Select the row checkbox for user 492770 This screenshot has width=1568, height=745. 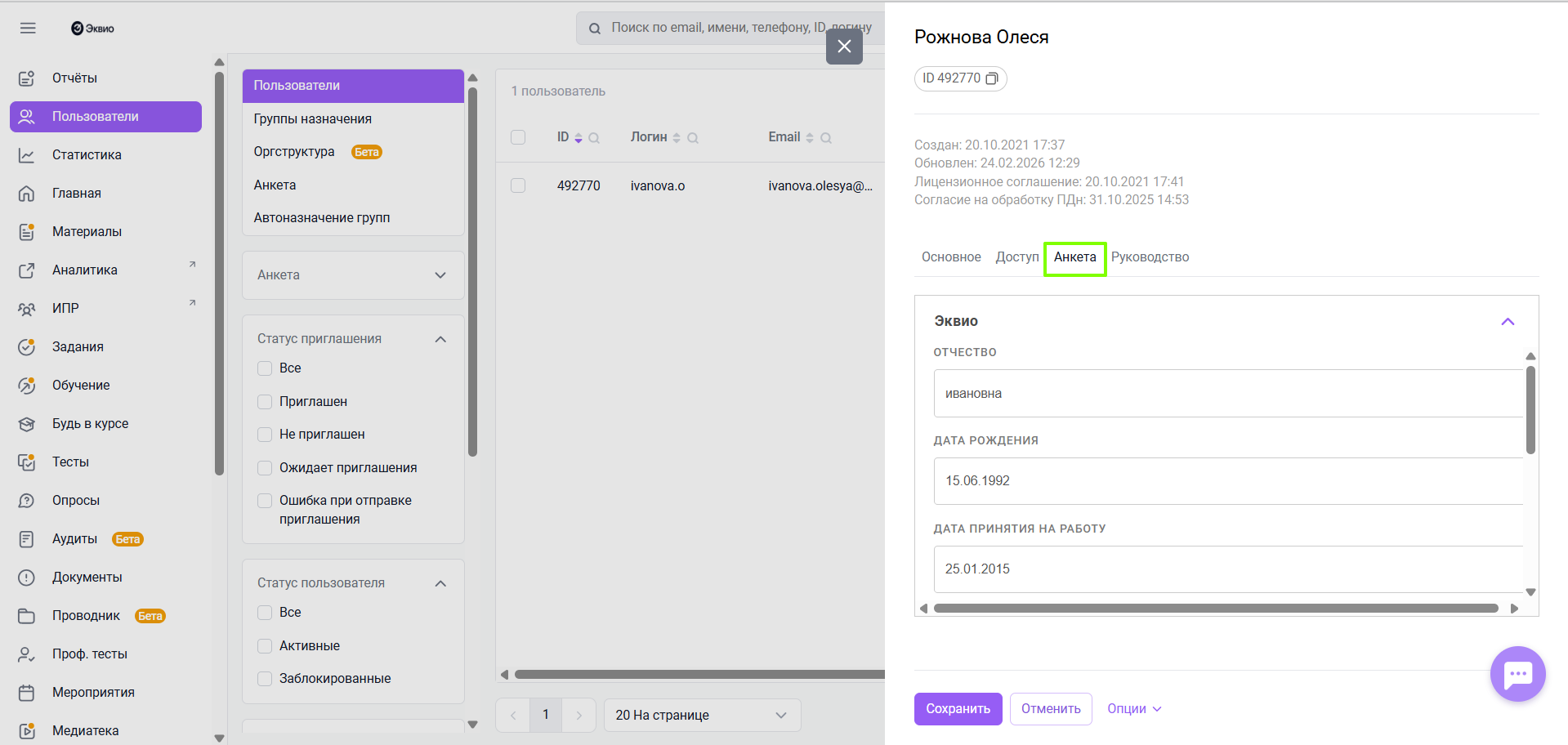click(x=518, y=185)
